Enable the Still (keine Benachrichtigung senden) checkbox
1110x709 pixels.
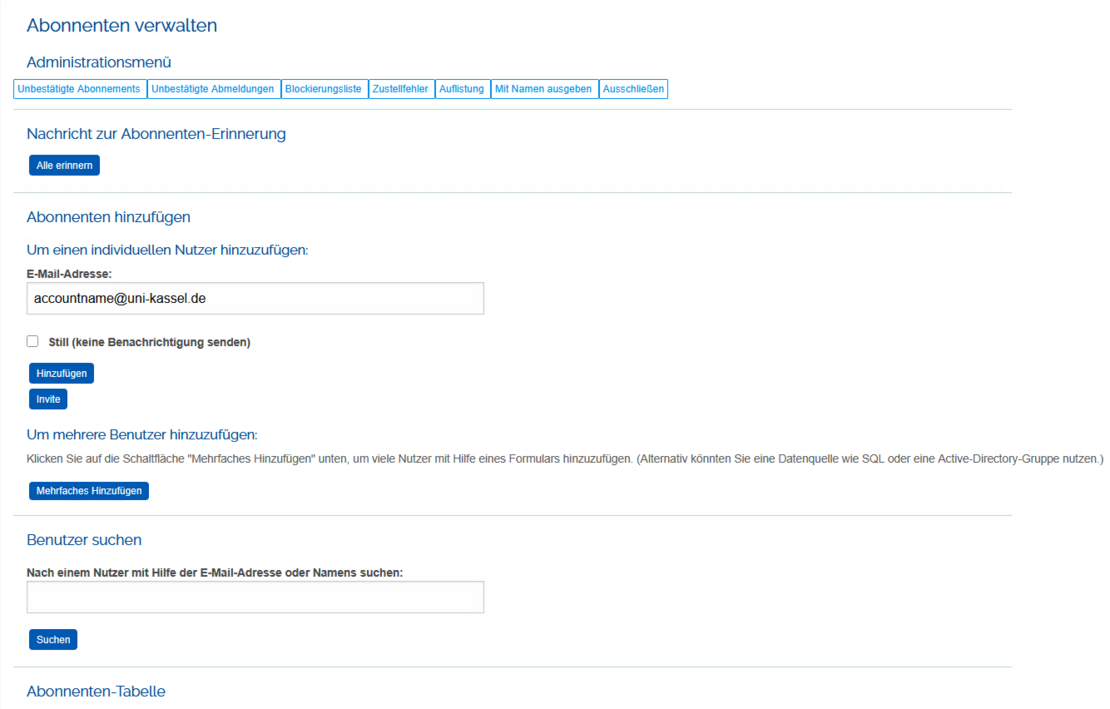[x=33, y=341]
